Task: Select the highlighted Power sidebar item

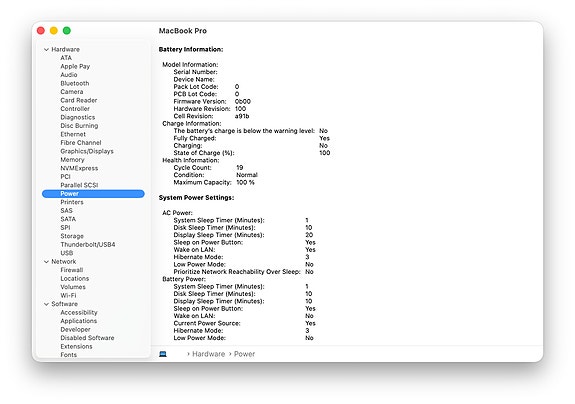Action: pos(93,194)
